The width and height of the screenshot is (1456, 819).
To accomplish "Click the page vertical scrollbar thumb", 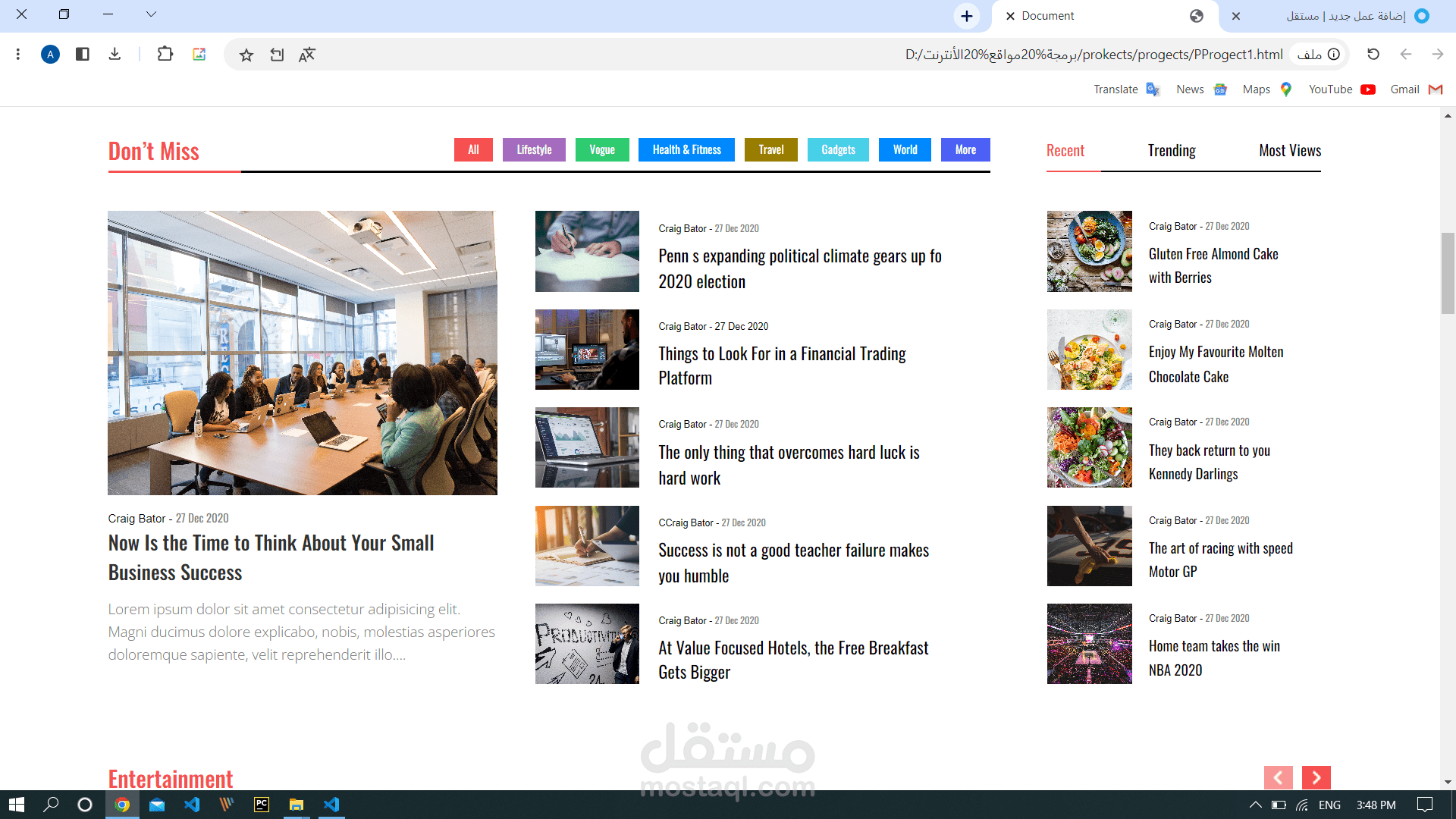I will coord(1448,273).
